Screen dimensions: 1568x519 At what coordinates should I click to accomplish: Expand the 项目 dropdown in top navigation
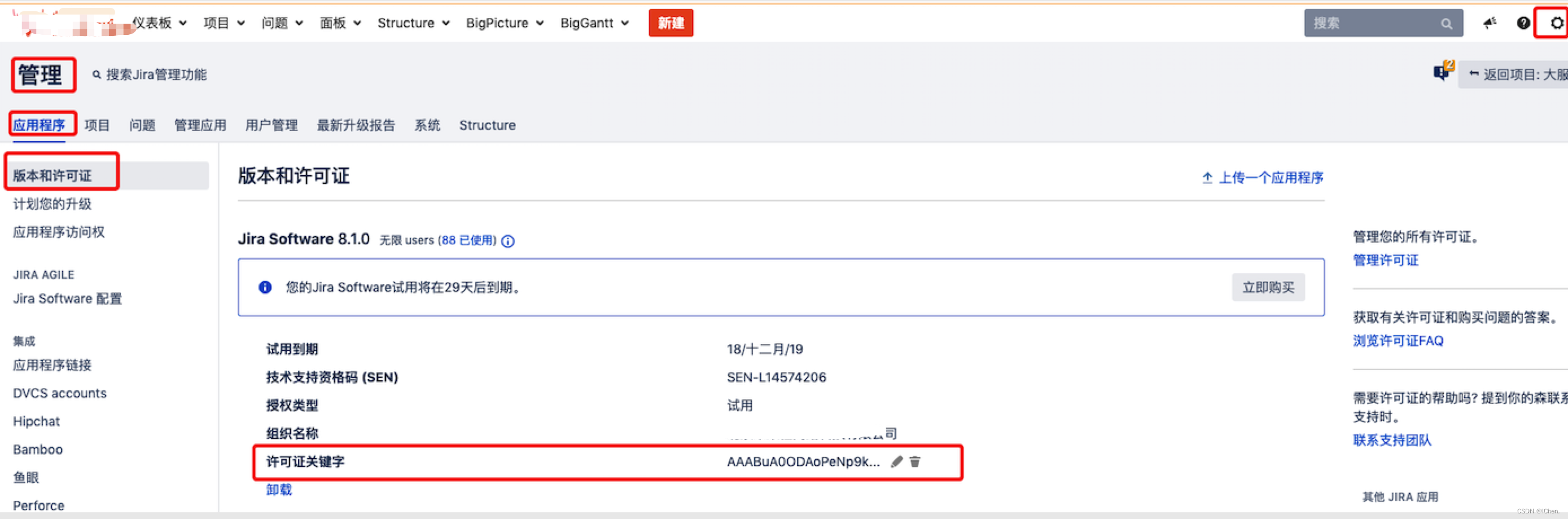click(x=224, y=23)
